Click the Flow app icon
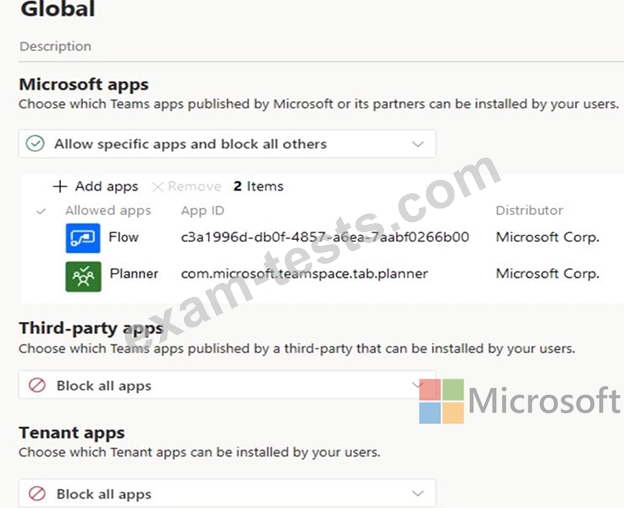Screen dimensions: 624x508 click(x=83, y=238)
